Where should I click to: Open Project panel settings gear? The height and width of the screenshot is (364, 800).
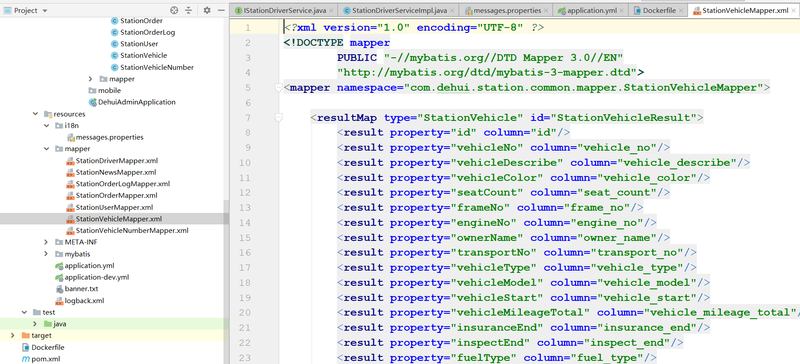207,10
